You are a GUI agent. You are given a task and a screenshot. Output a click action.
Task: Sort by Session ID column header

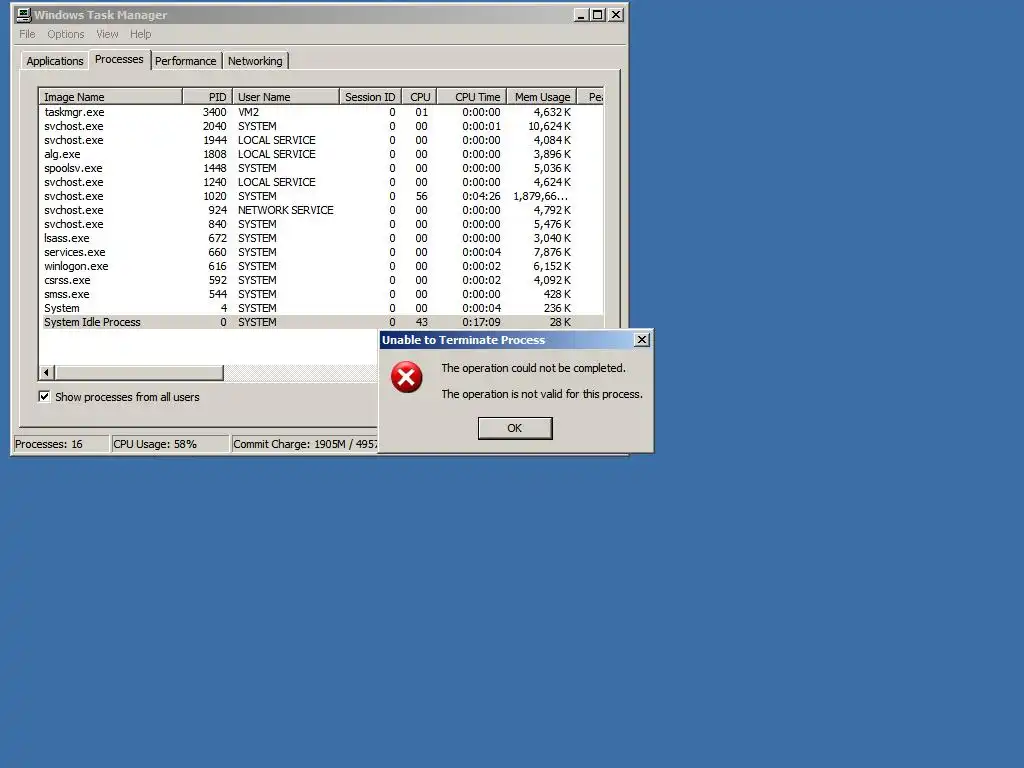point(370,97)
